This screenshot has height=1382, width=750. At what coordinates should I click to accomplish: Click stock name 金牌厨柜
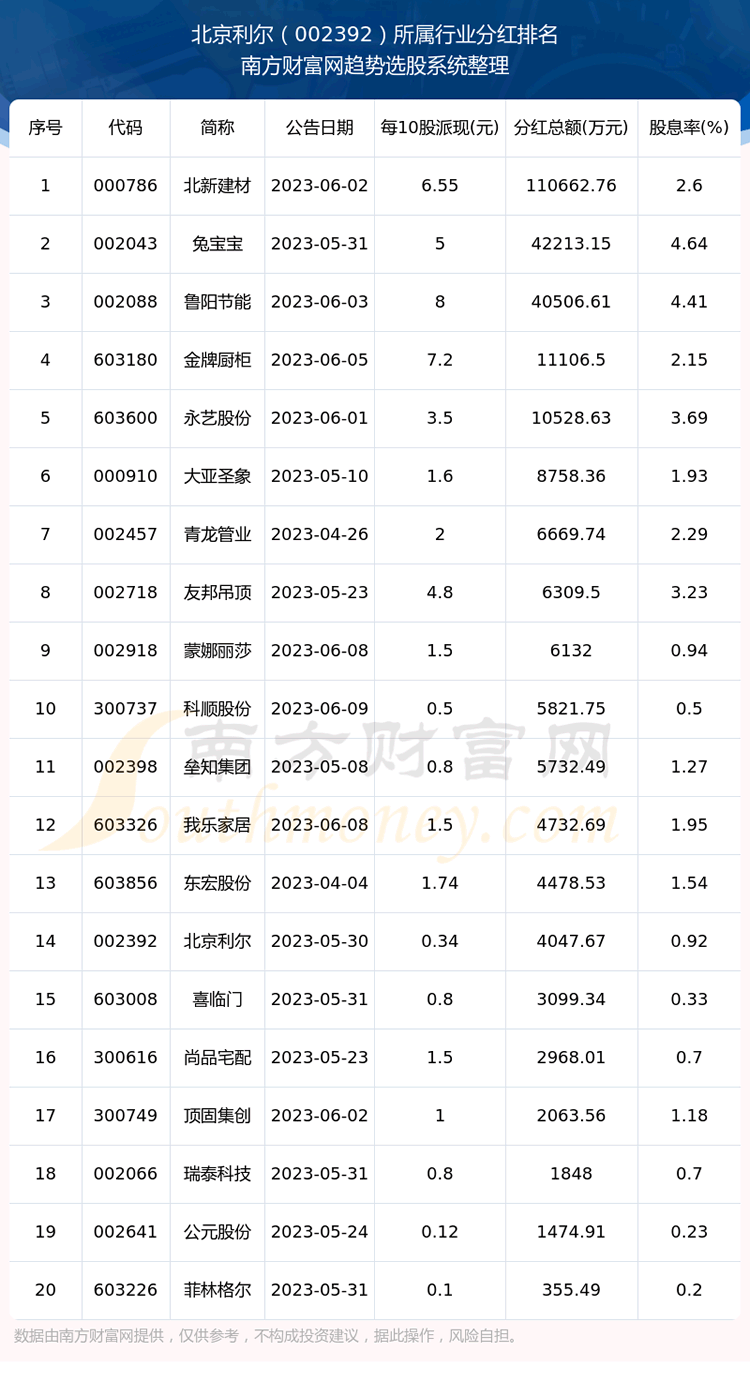pos(217,360)
